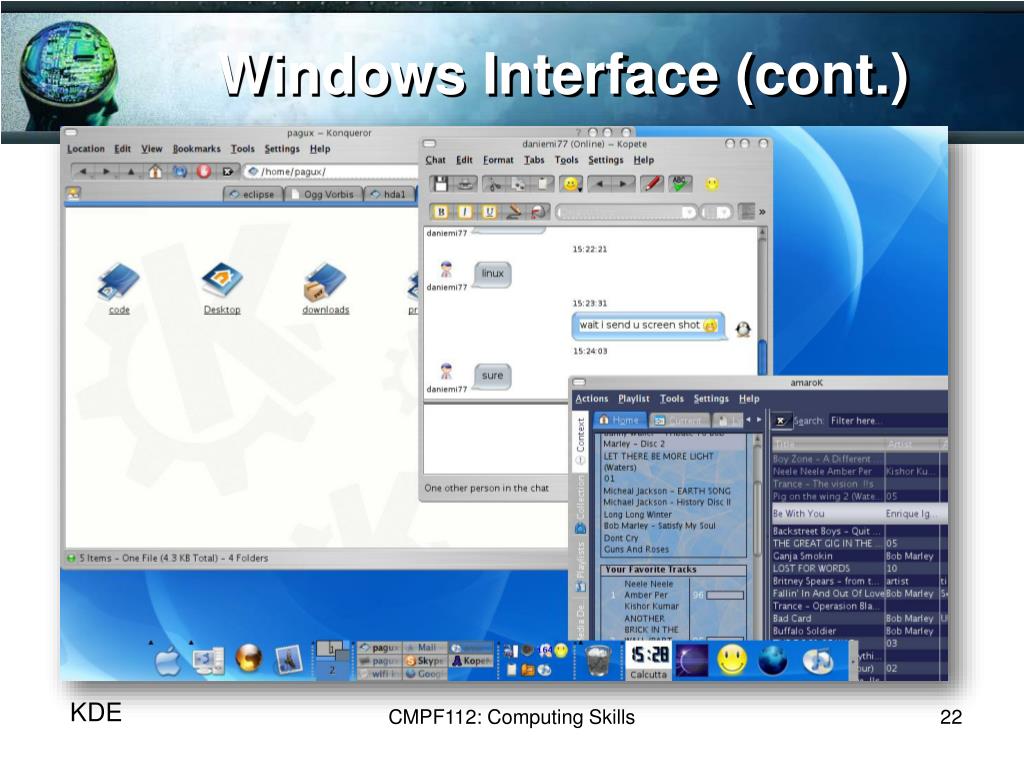Open Home folder via Konqueror house icon
Image resolution: width=1024 pixels, height=768 pixels.
pos(155,172)
